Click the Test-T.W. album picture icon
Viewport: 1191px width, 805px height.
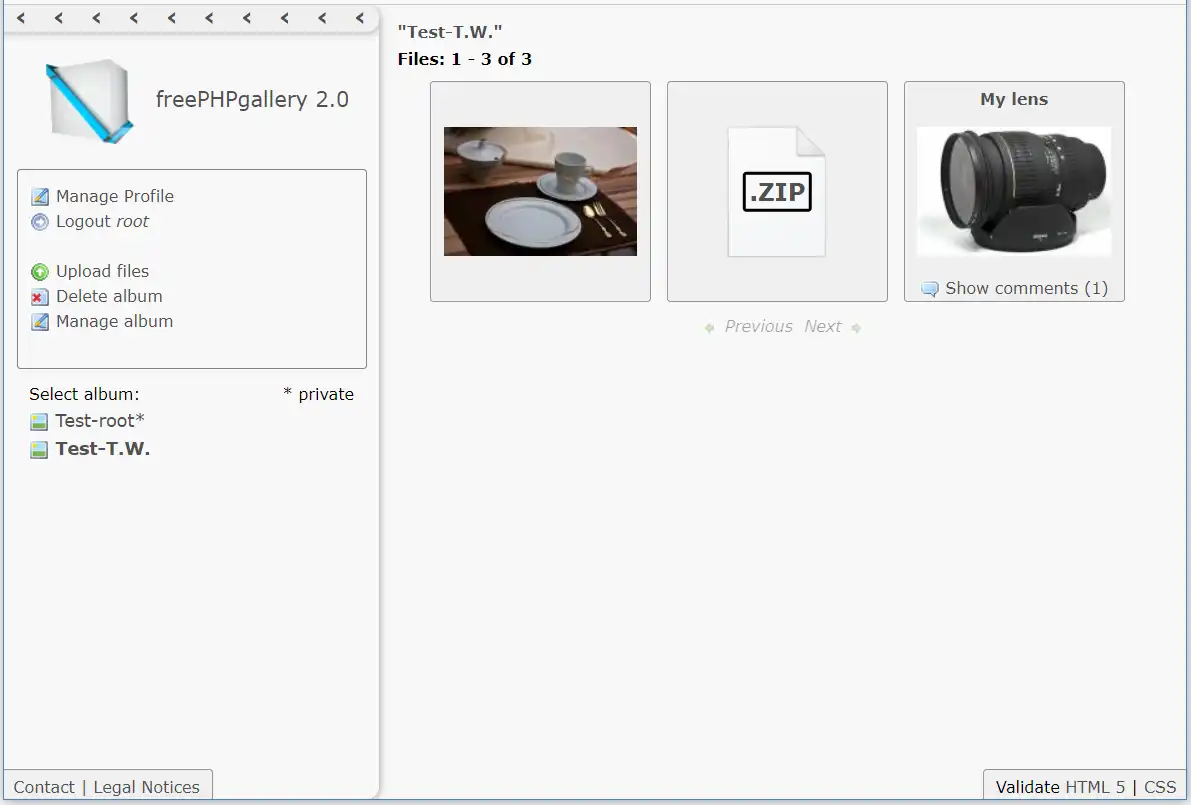[39, 450]
